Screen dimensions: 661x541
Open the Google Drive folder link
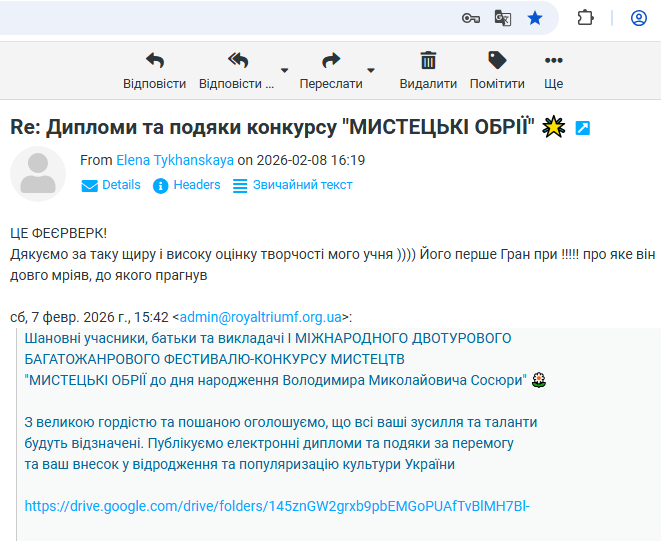pyautogui.click(x=276, y=506)
